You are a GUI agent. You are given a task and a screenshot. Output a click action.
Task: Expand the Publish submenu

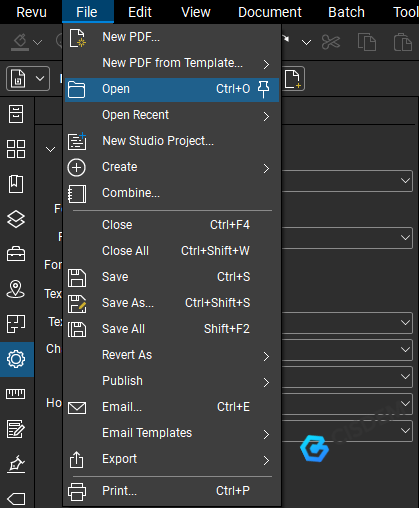172,381
